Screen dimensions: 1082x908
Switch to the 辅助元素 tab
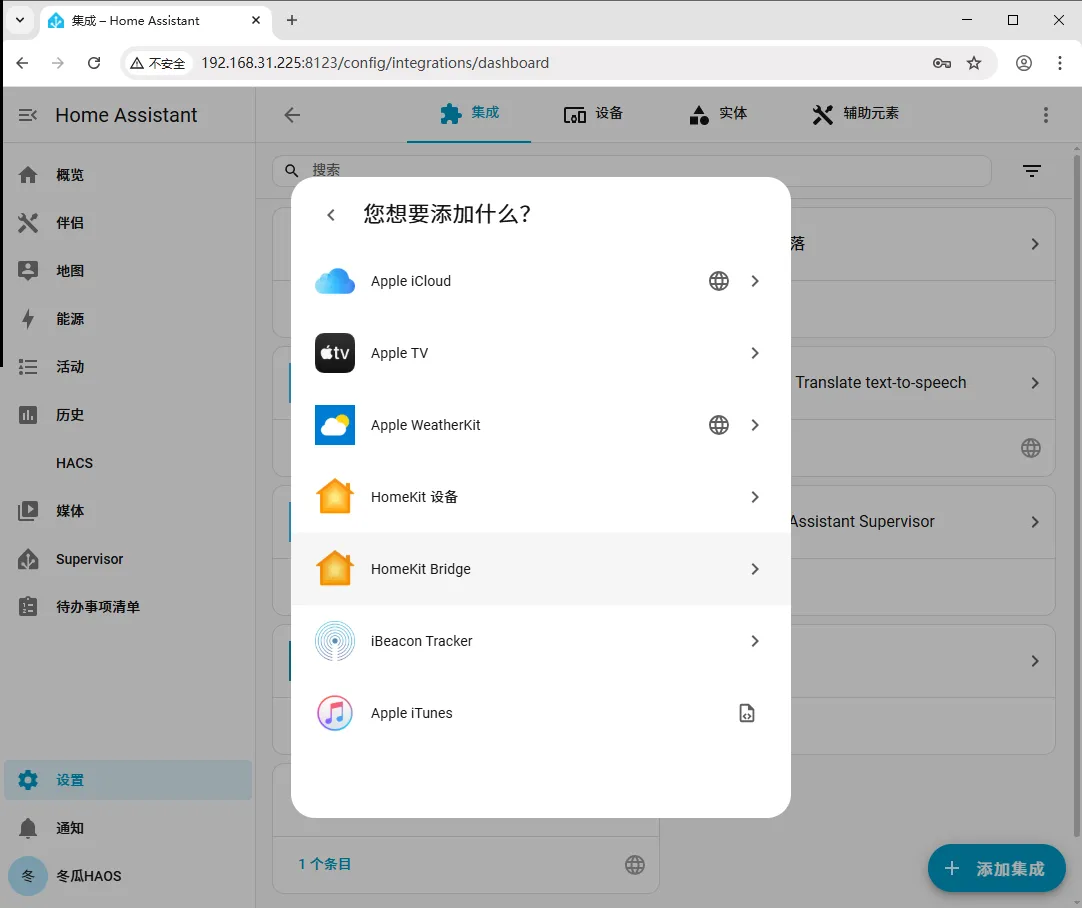point(856,114)
